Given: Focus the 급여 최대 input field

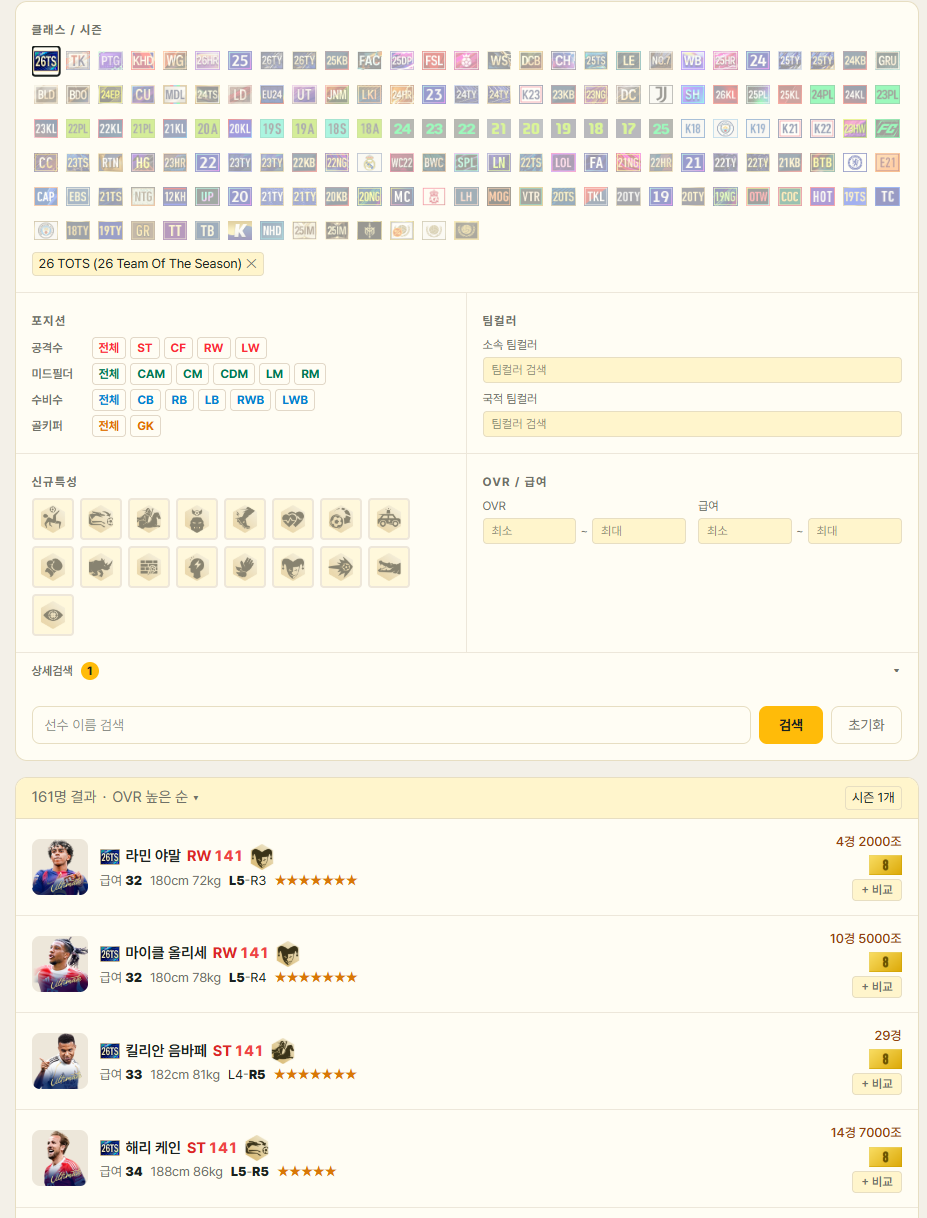Looking at the screenshot, I should point(855,531).
